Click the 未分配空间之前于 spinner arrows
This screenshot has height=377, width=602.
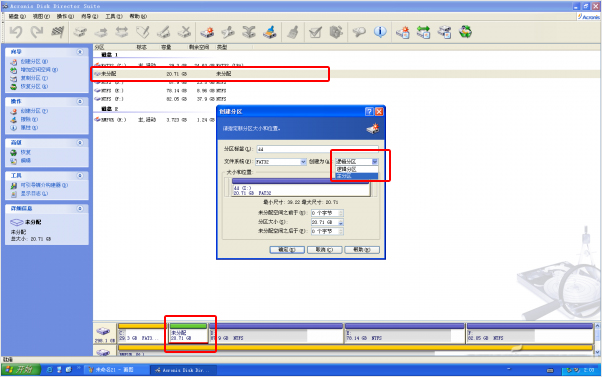pyautogui.click(x=341, y=213)
